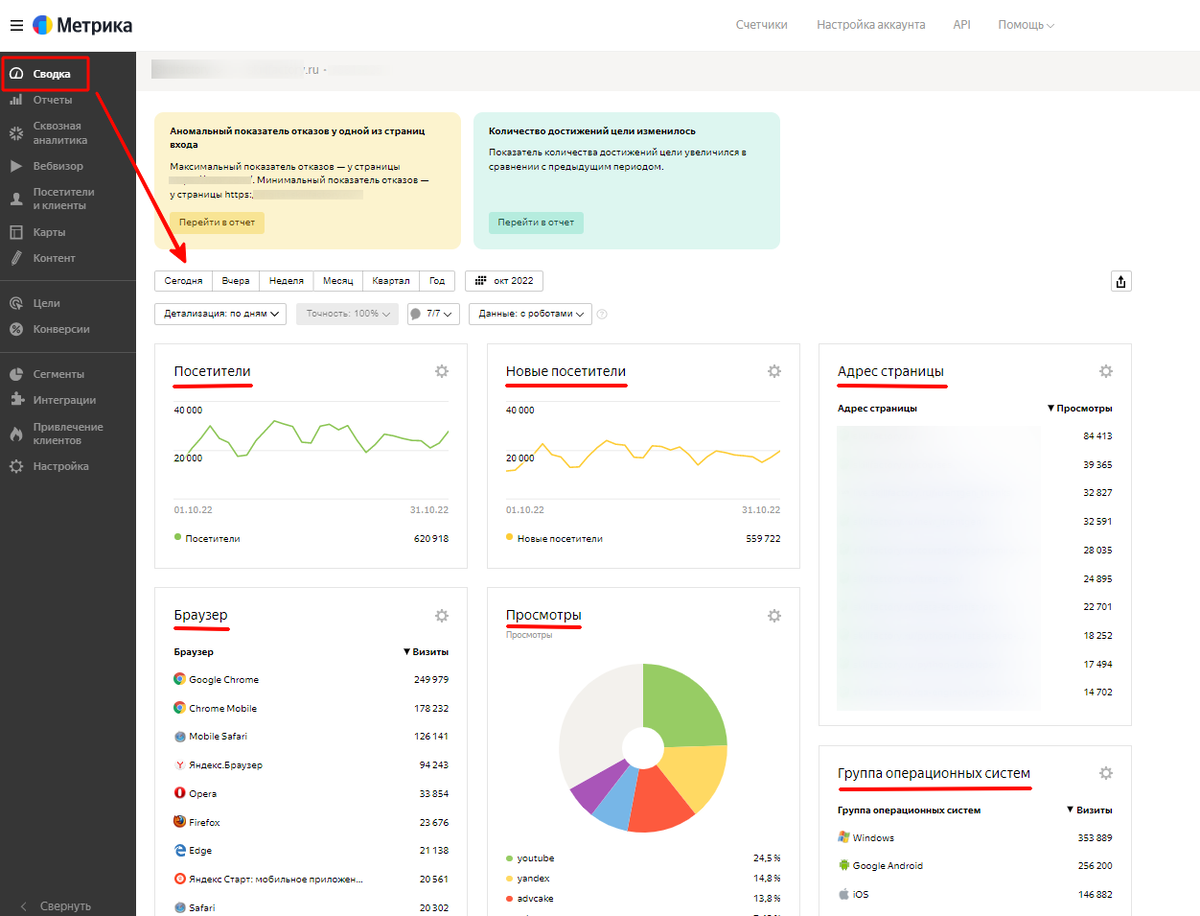Image resolution: width=1200 pixels, height=916 pixels.
Task: Select the Год period tab
Action: (x=437, y=281)
